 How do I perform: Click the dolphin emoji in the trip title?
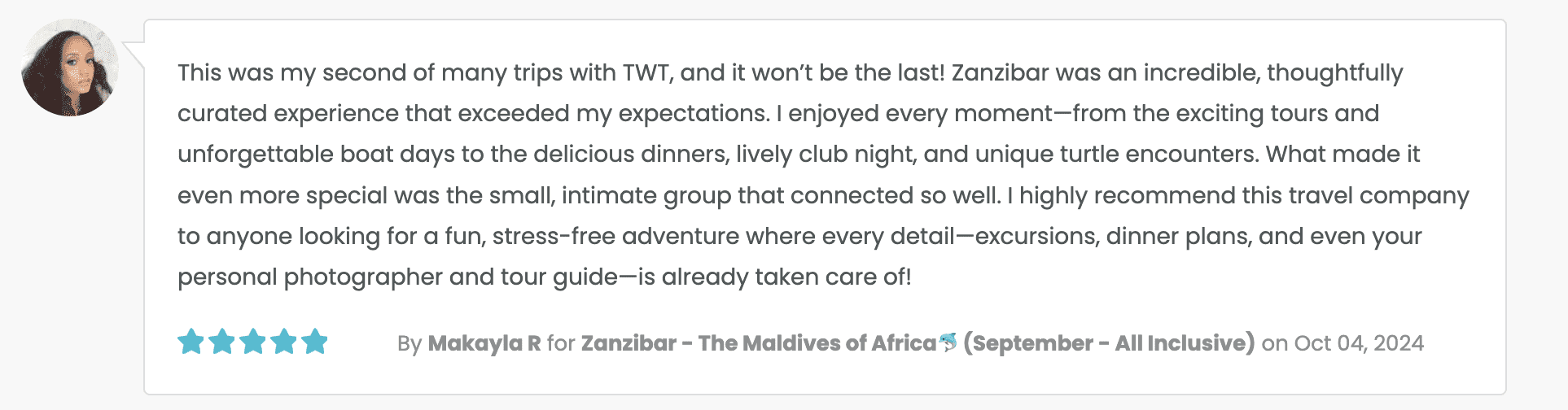(948, 342)
